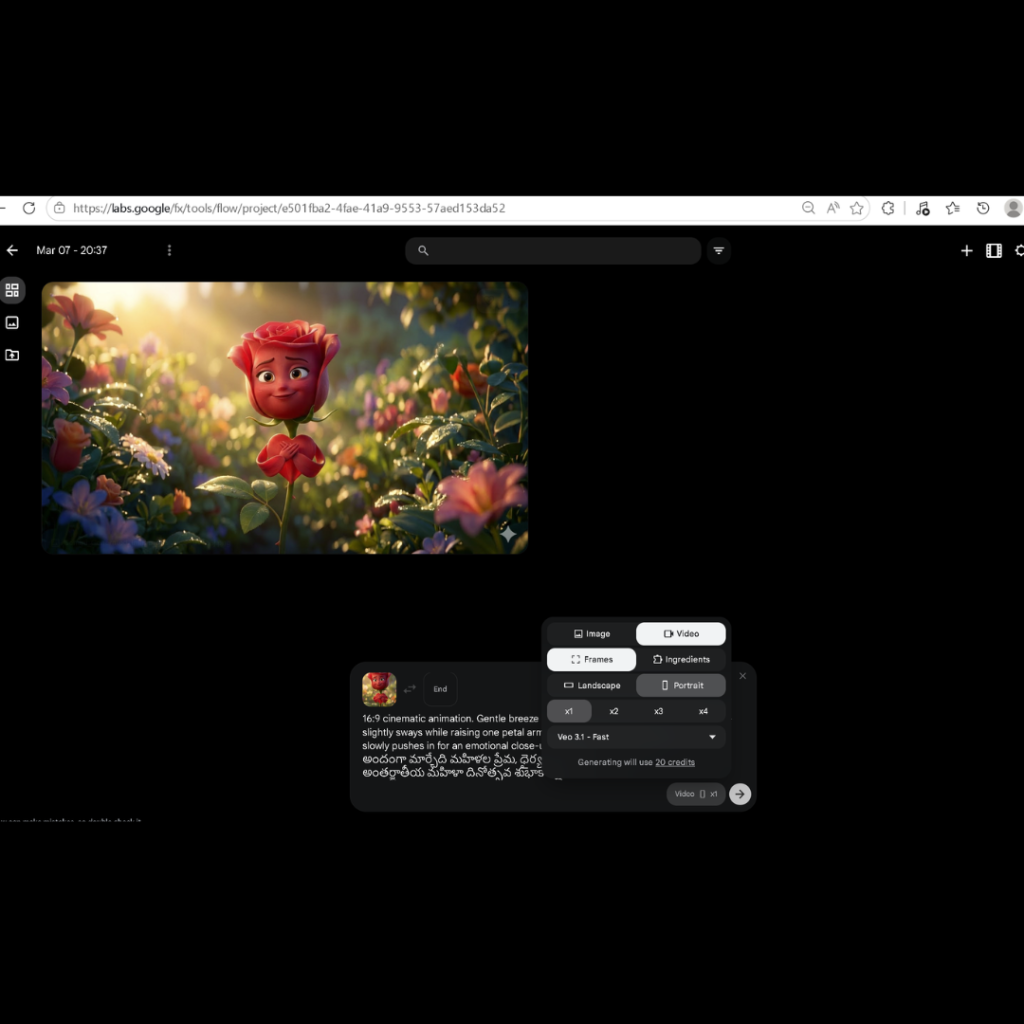
Task: Open the assets image icon in the sidebar
Action: [x=12, y=322]
